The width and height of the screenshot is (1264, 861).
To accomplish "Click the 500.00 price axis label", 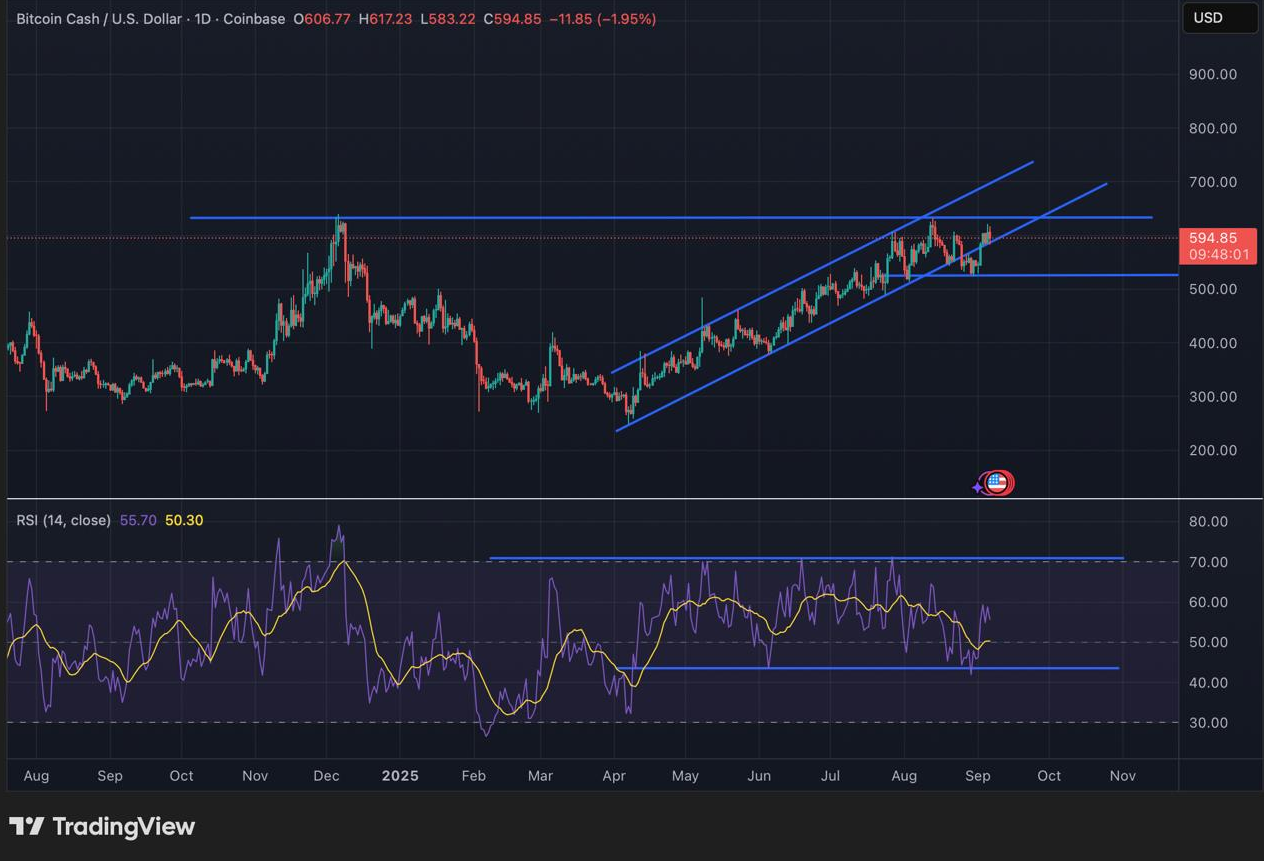I will click(x=1212, y=289).
